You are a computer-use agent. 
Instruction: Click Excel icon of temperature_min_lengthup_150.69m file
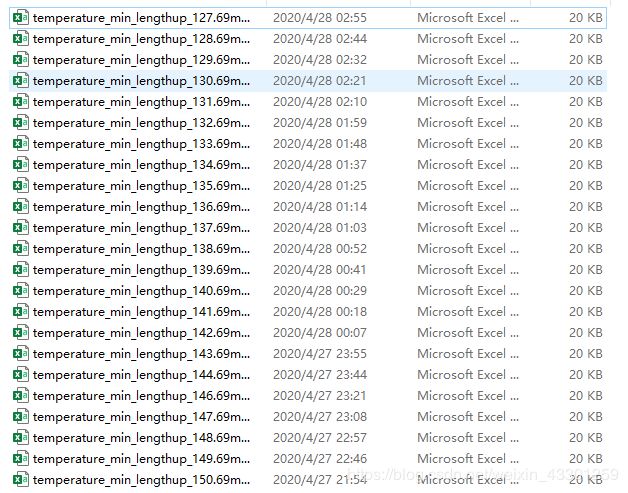pos(20,480)
